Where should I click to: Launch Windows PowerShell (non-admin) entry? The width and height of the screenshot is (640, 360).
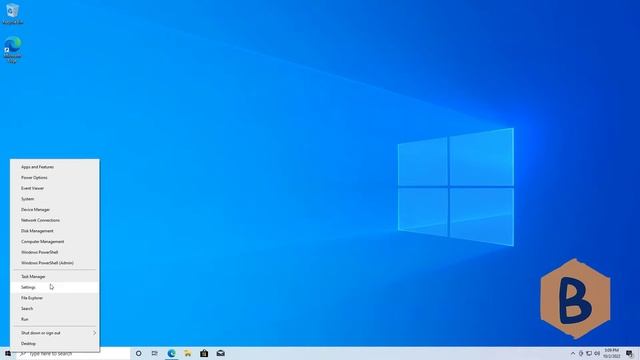point(55,252)
